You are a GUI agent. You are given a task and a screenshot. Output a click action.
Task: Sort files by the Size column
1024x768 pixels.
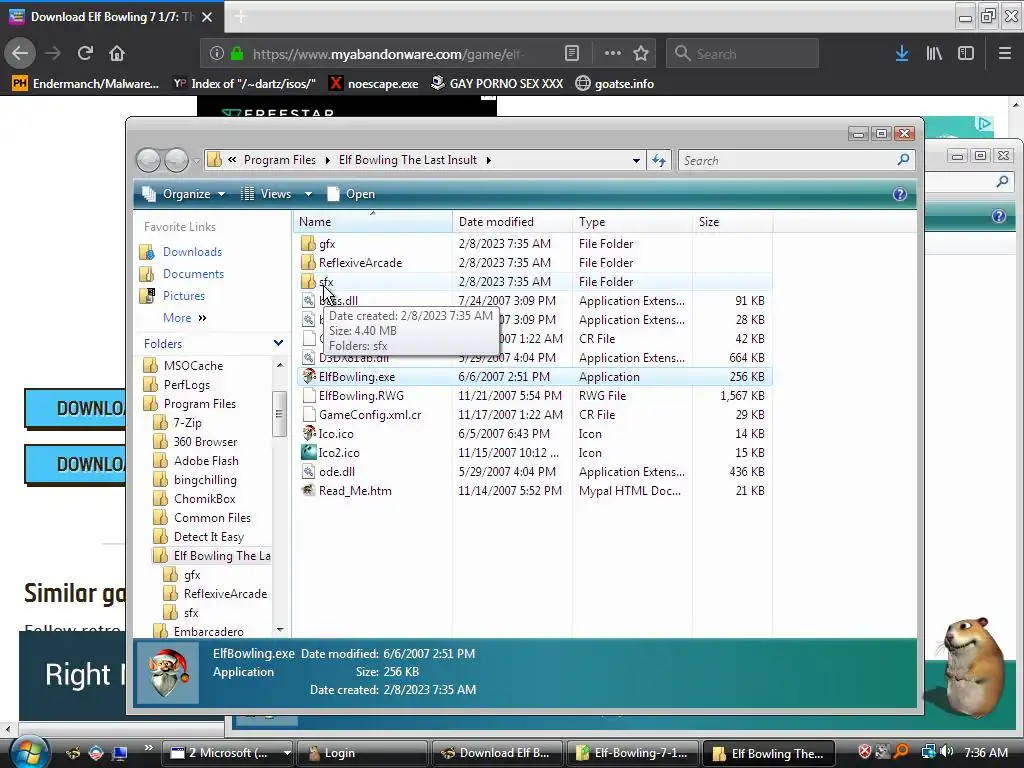[x=733, y=222]
